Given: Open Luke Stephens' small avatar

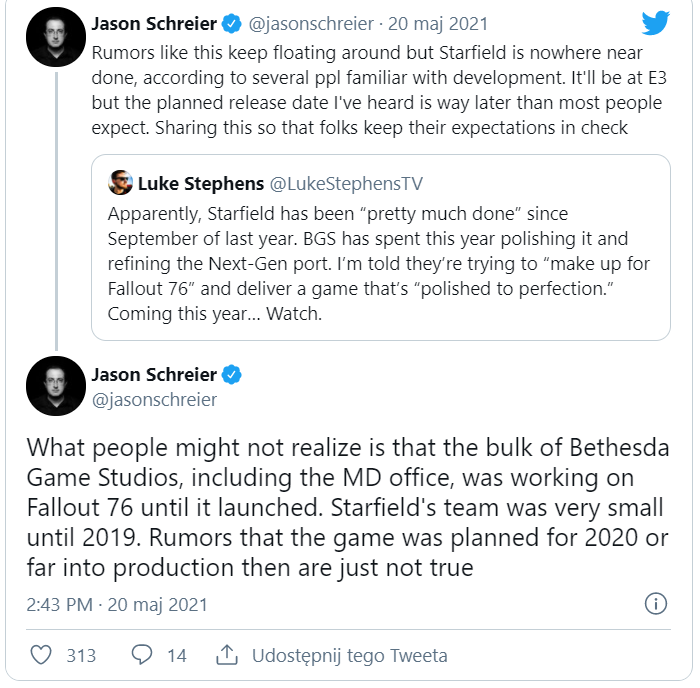Looking at the screenshot, I should pyautogui.click(x=119, y=183).
